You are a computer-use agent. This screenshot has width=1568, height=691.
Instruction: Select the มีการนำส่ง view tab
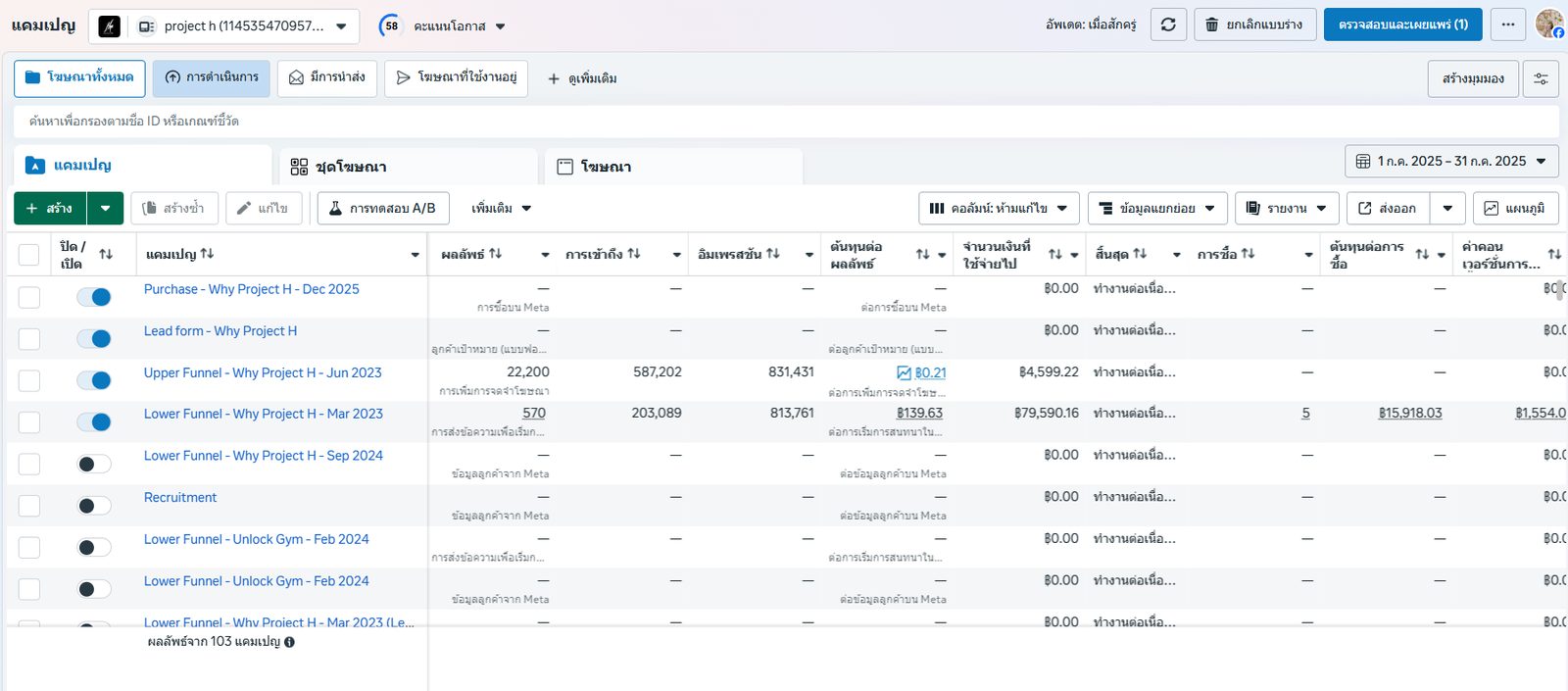pos(327,78)
